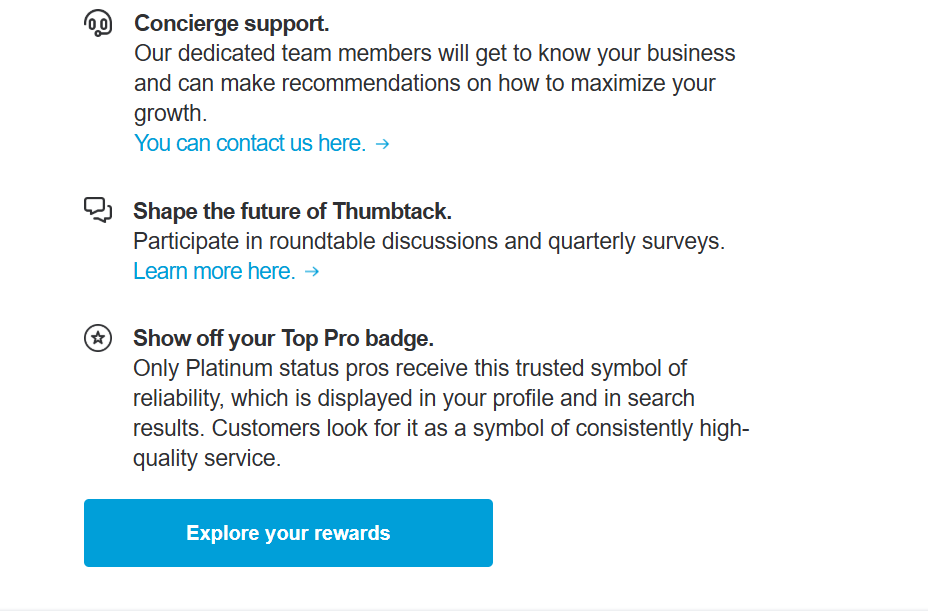
Task: Click the horizontal divider below the rewards button
Action: (464, 609)
